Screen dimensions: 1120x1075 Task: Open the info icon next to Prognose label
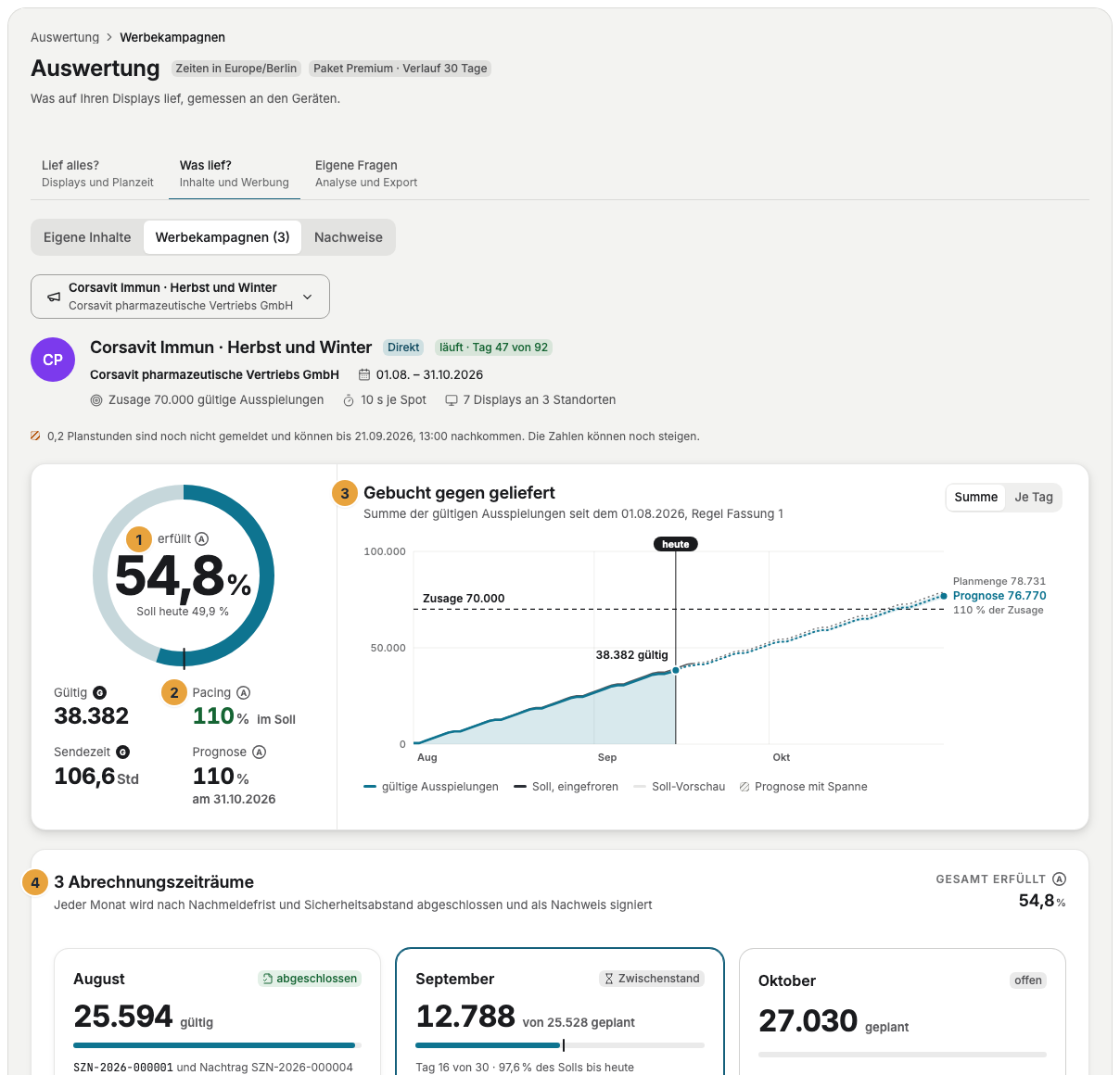click(x=260, y=752)
